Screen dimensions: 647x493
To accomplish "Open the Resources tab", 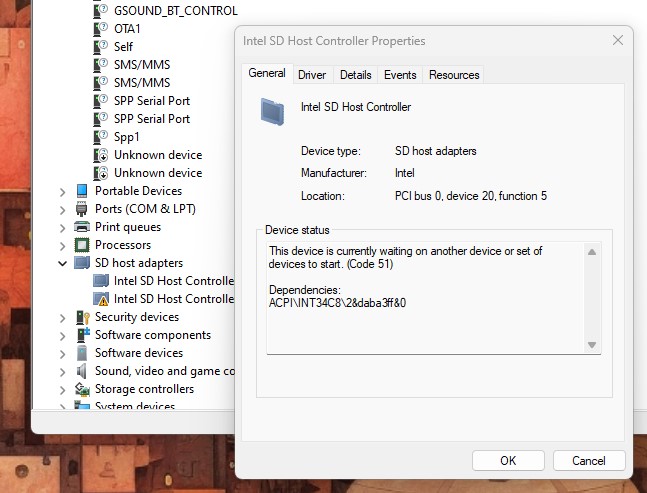I will pyautogui.click(x=454, y=75).
